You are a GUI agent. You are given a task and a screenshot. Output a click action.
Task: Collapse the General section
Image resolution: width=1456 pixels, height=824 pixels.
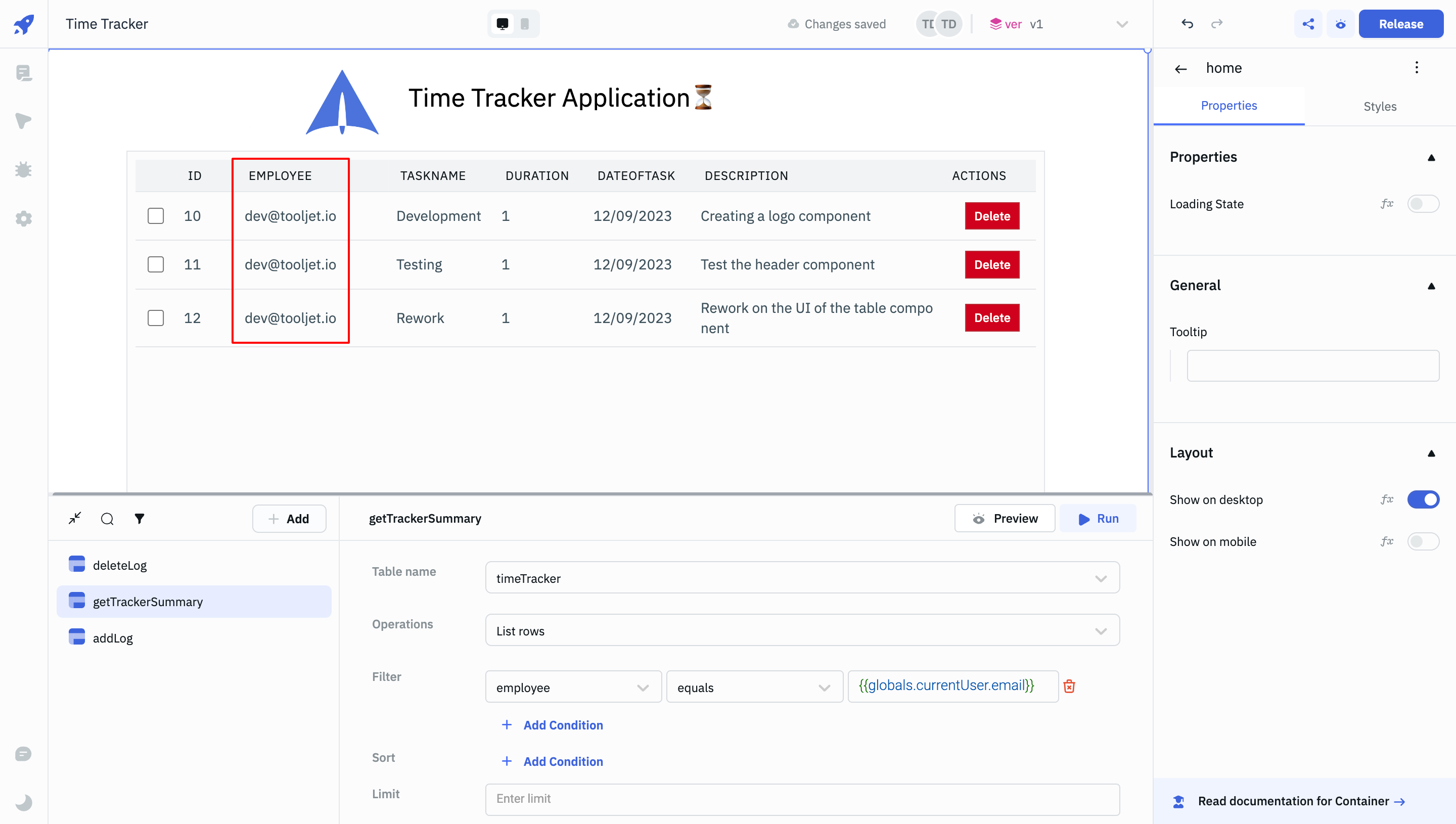[1431, 286]
